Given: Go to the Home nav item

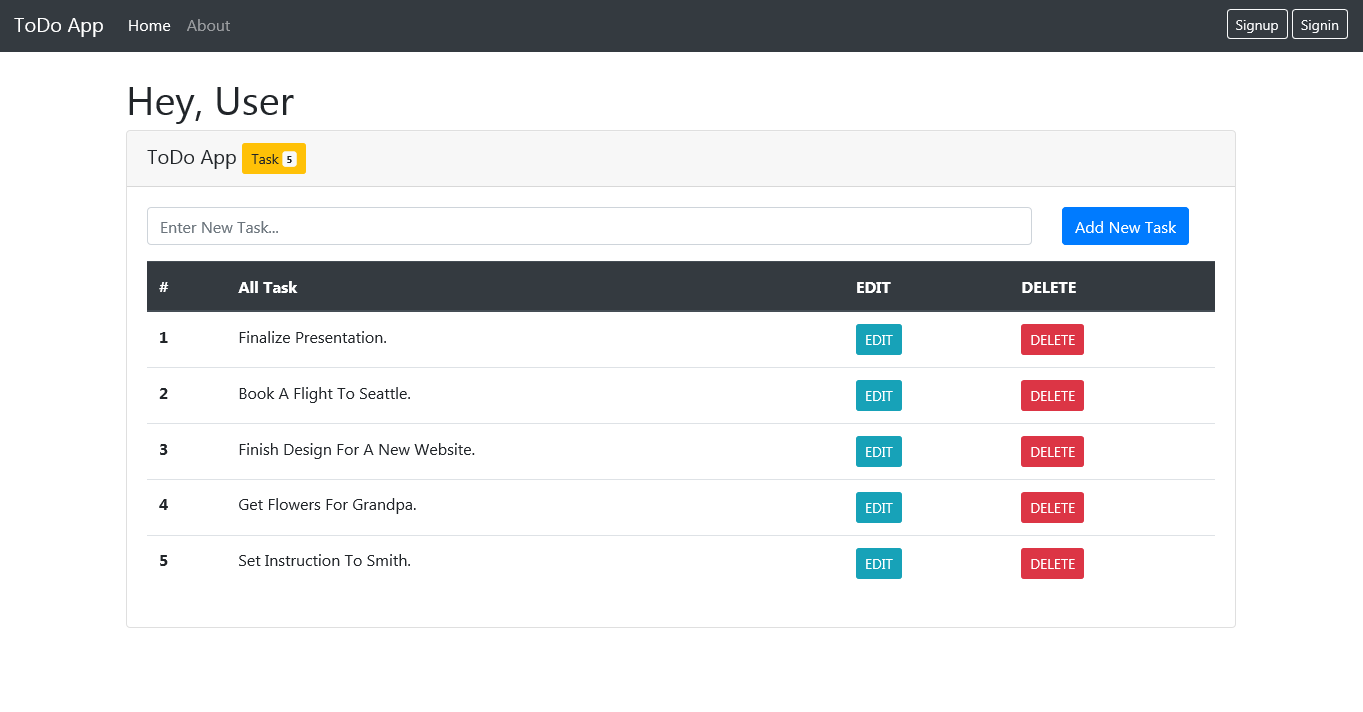Looking at the screenshot, I should [149, 25].
